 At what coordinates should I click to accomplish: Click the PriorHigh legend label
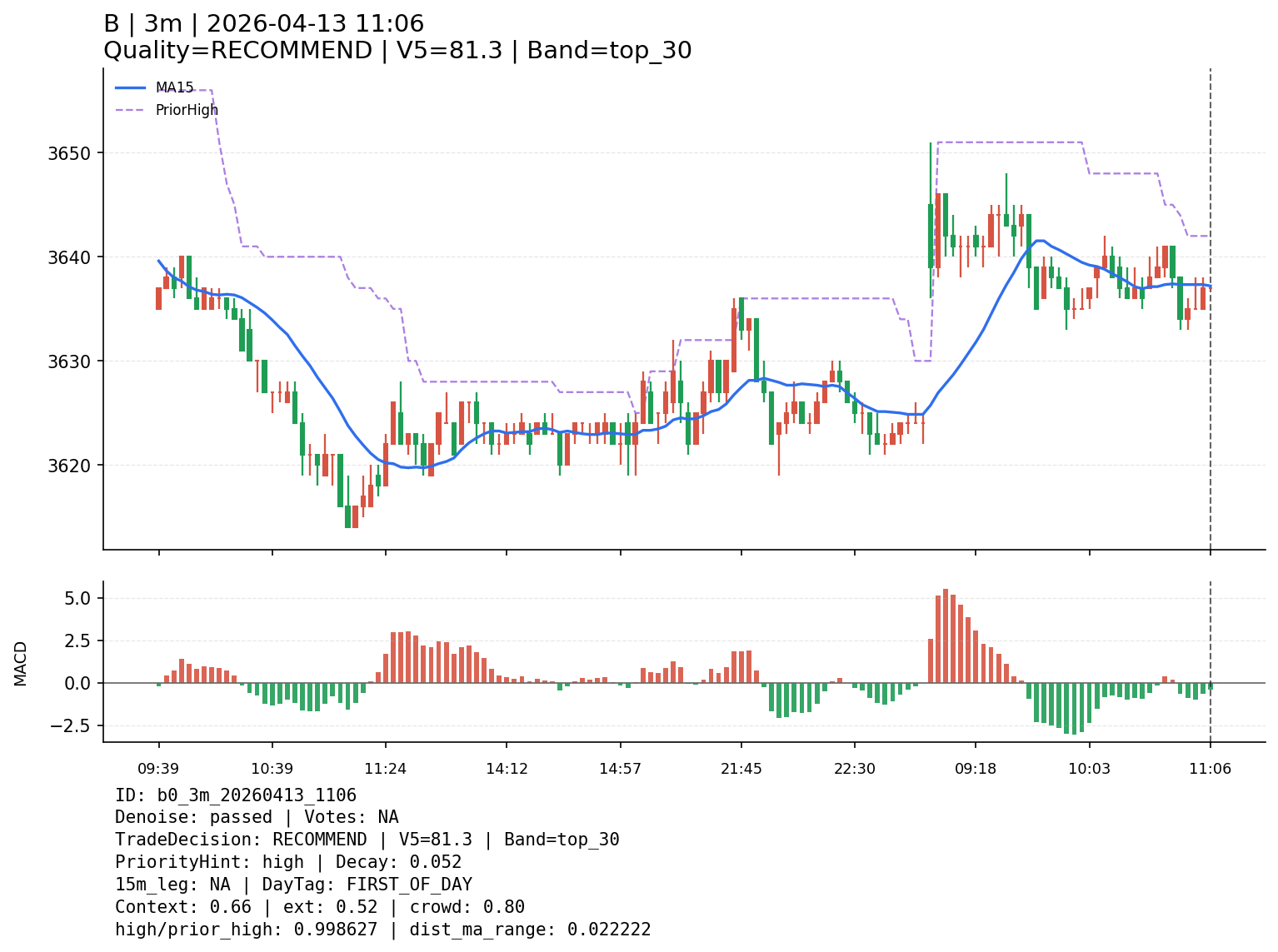pos(187,110)
